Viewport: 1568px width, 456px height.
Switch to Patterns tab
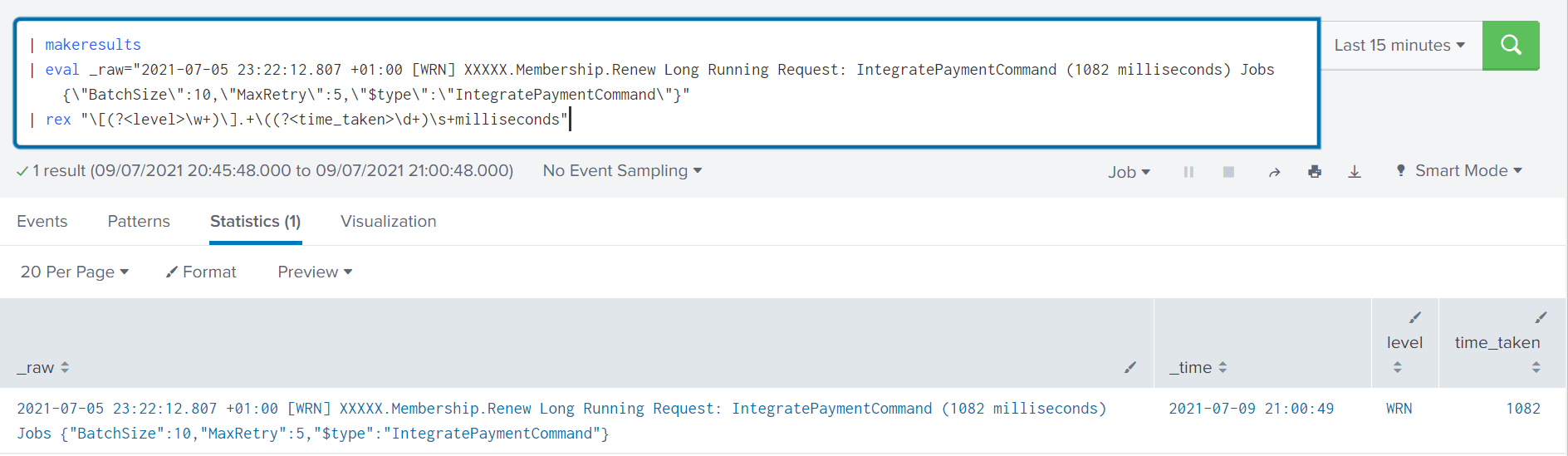click(139, 221)
